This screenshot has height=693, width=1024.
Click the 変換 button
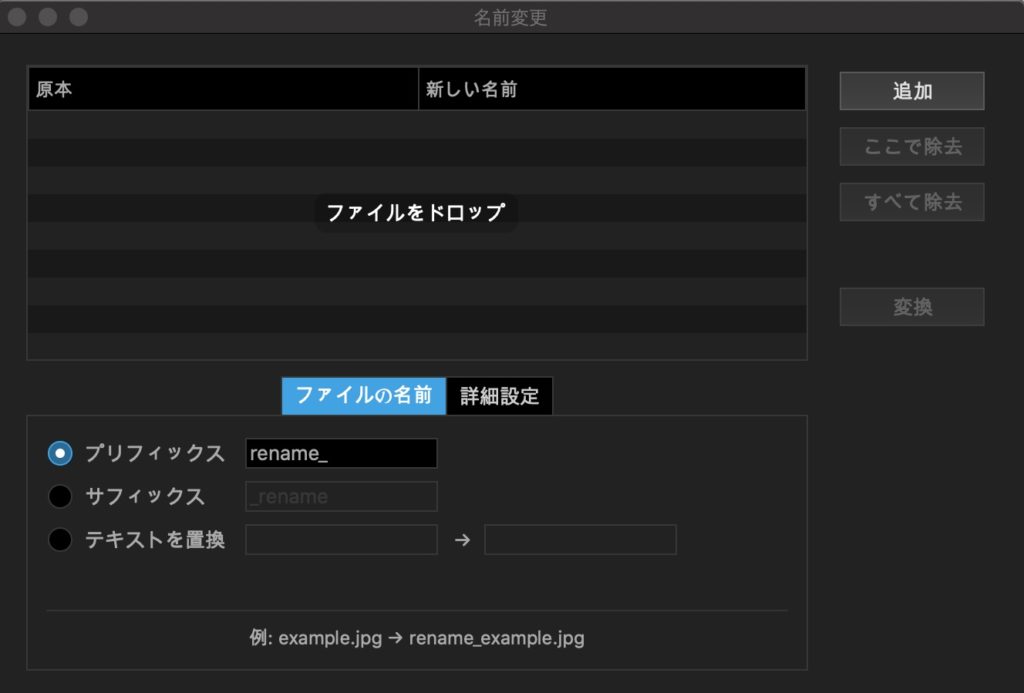coord(912,306)
